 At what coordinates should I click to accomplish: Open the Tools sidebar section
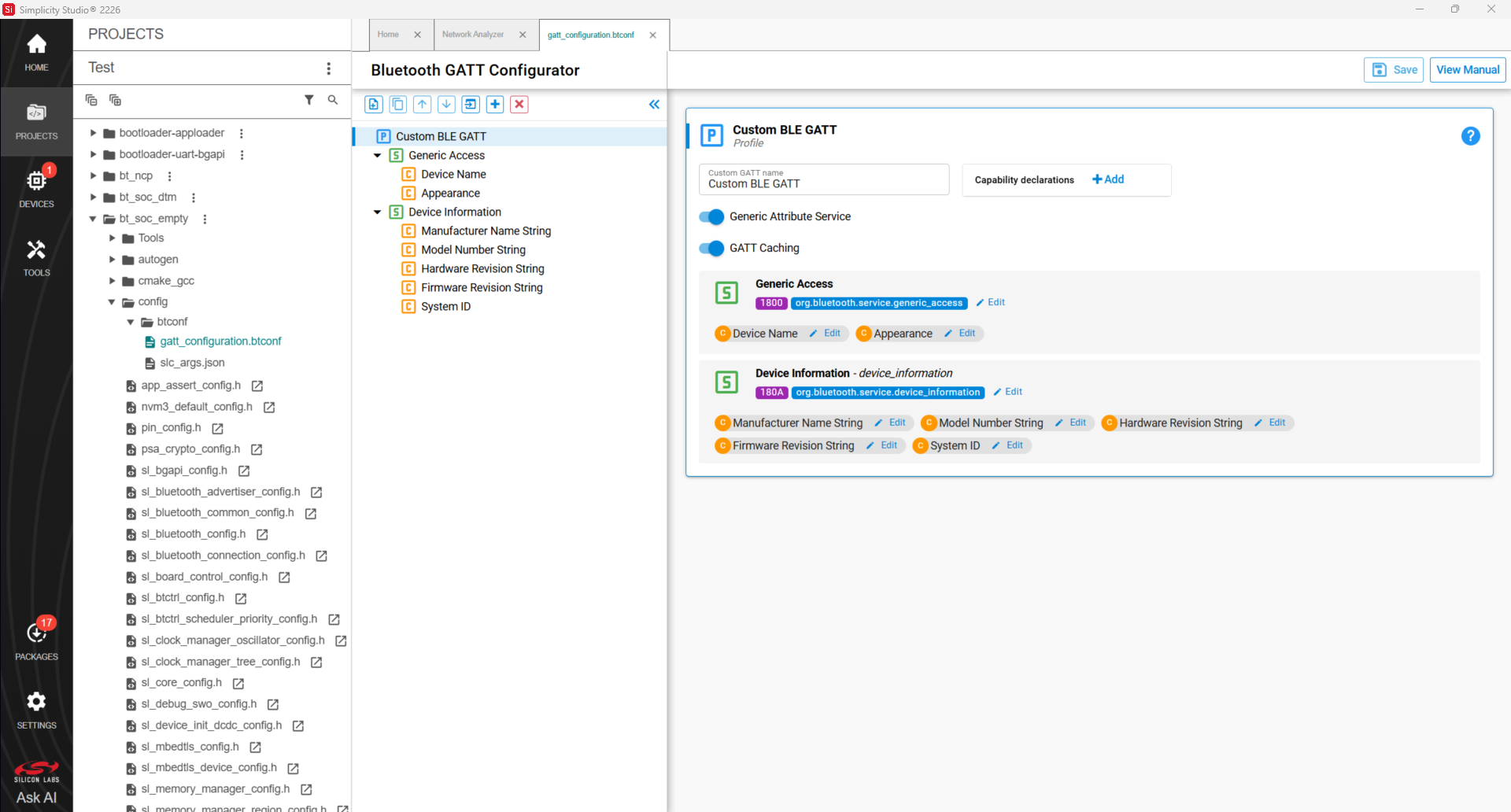click(36, 258)
